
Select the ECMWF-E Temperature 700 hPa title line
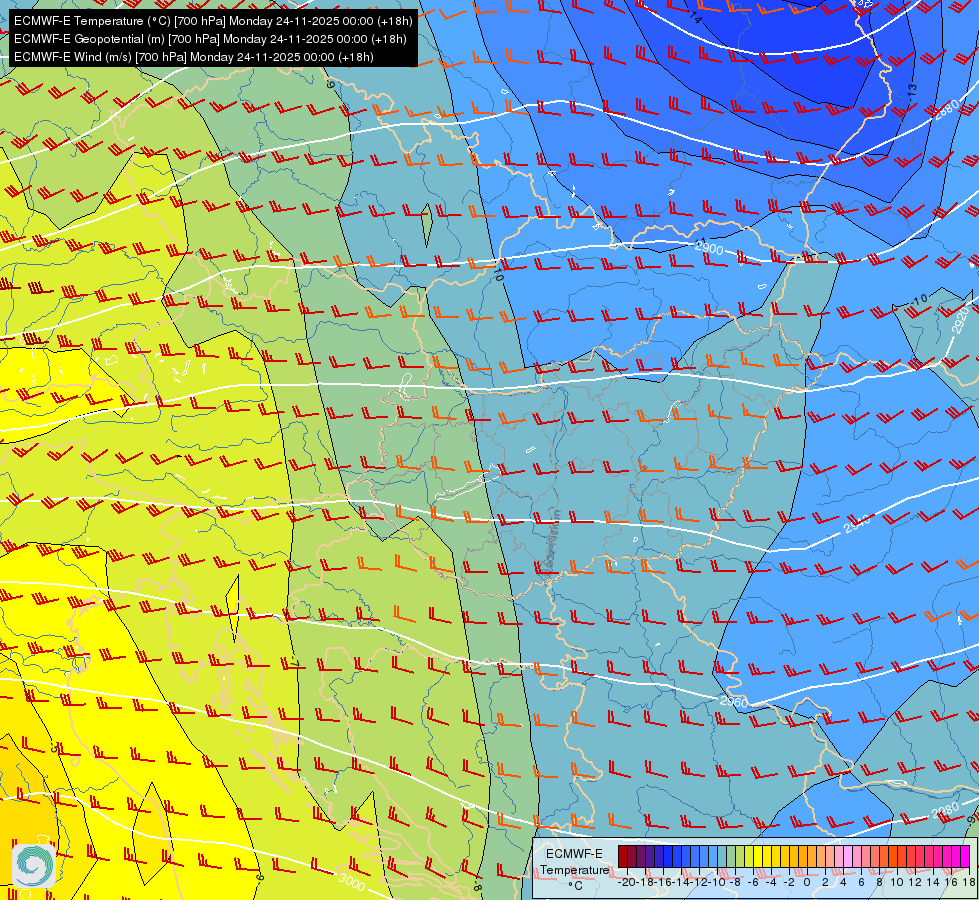tap(213, 21)
